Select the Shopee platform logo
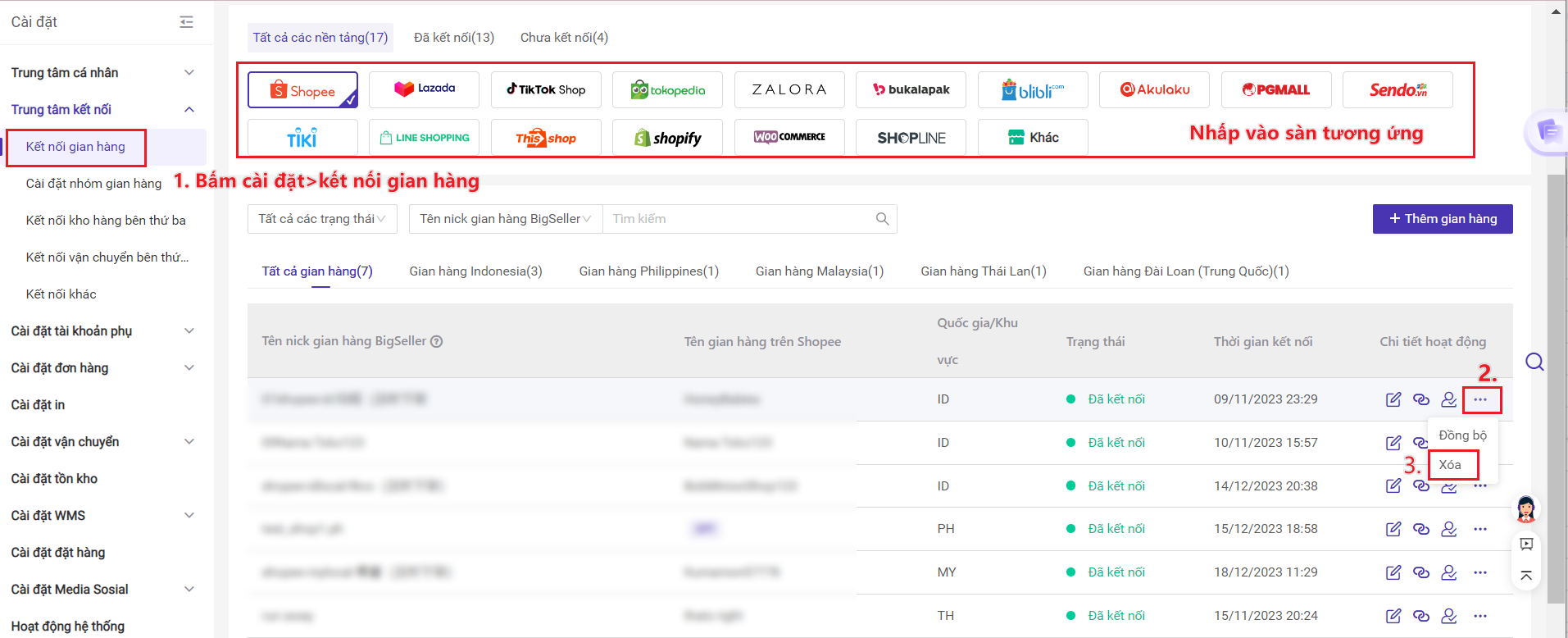The height and width of the screenshot is (638, 1568). click(302, 90)
